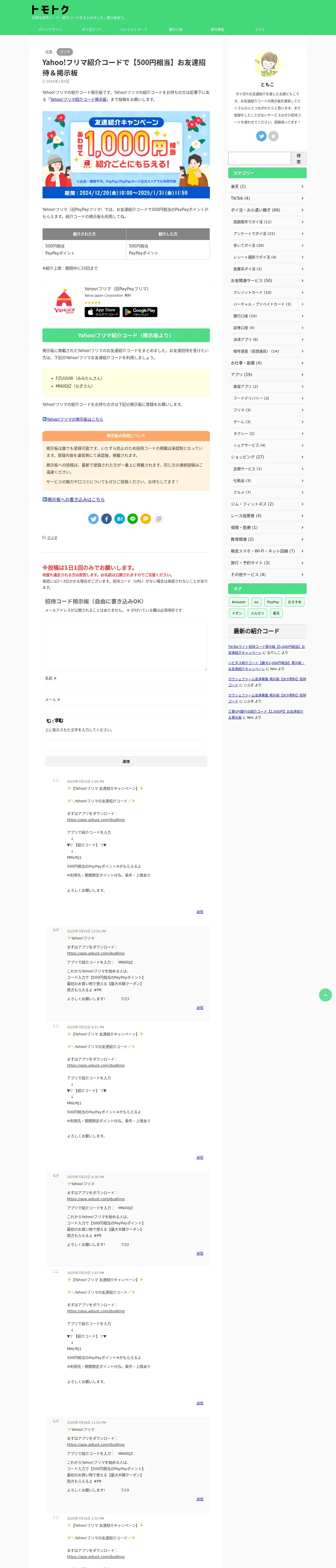Open the ハピタス紹介コード recent comment link

coord(266,666)
